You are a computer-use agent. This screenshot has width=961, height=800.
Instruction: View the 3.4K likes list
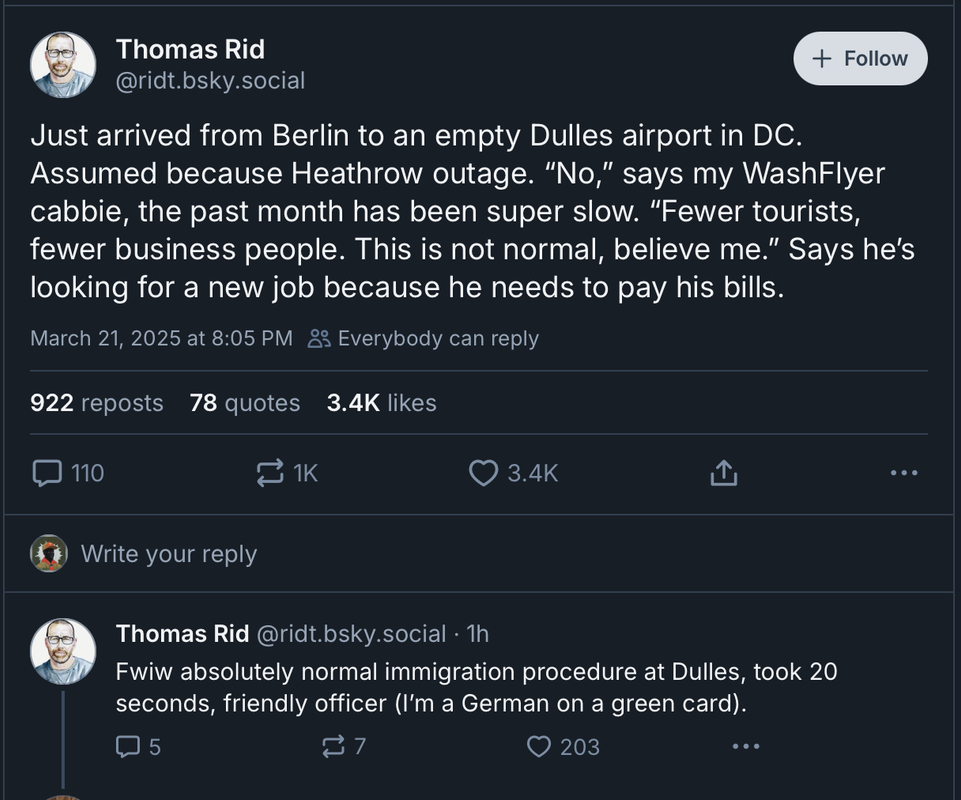point(381,403)
